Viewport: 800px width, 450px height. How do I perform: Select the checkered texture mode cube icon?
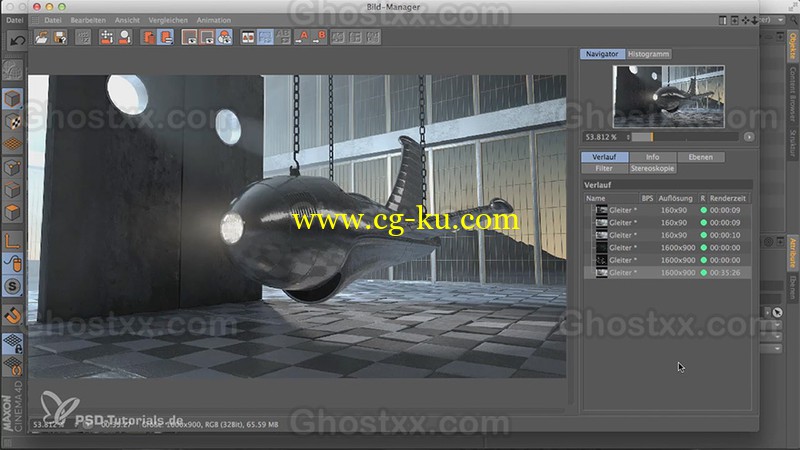(x=13, y=121)
